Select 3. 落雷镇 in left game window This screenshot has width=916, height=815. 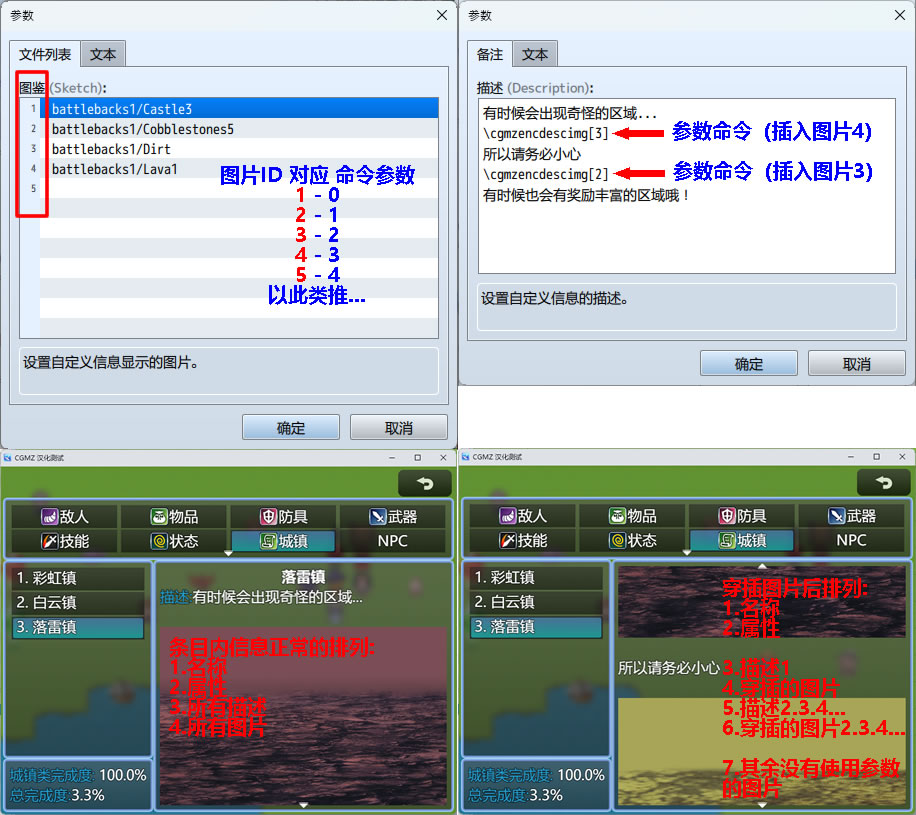tap(78, 627)
